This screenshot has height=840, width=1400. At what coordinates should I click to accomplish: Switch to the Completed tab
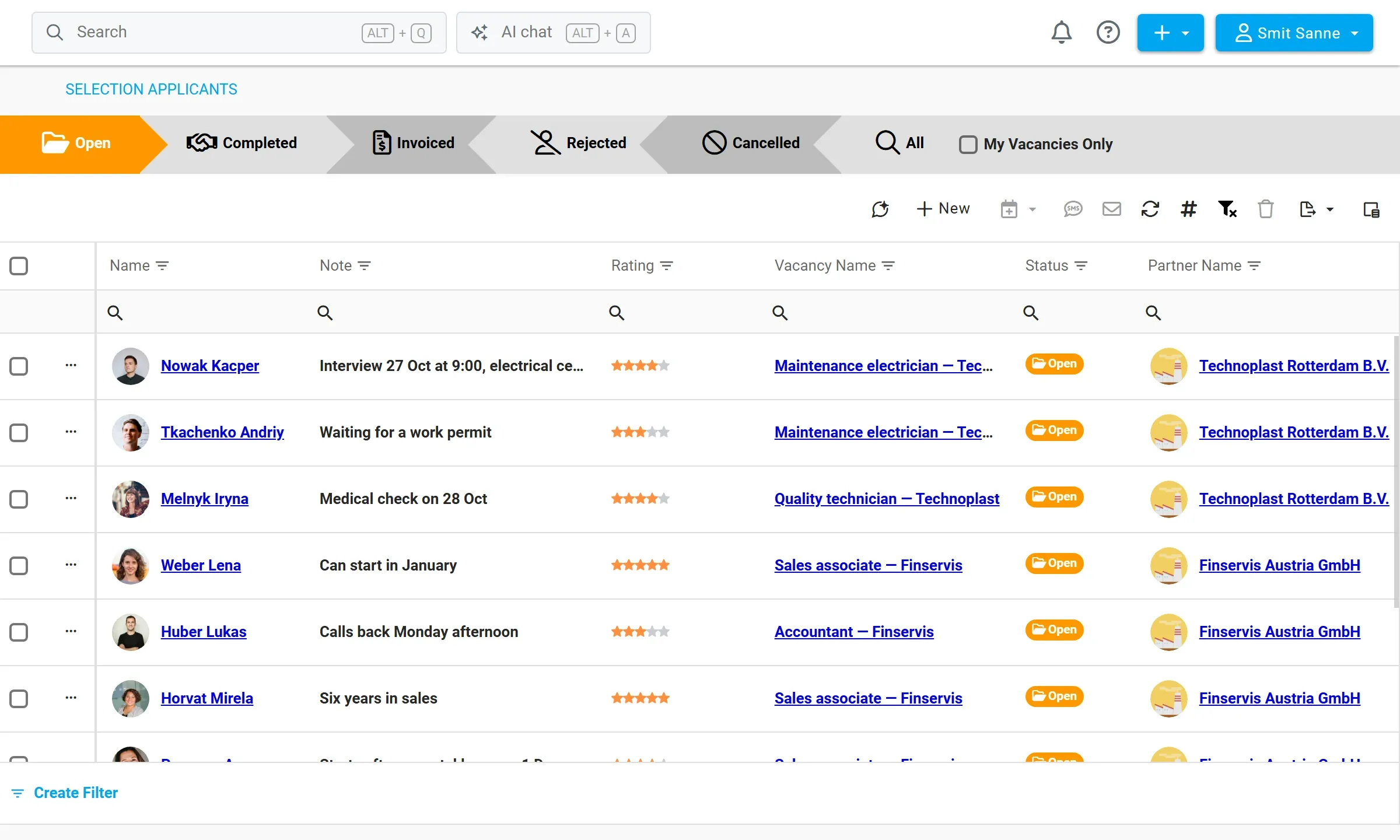242,143
